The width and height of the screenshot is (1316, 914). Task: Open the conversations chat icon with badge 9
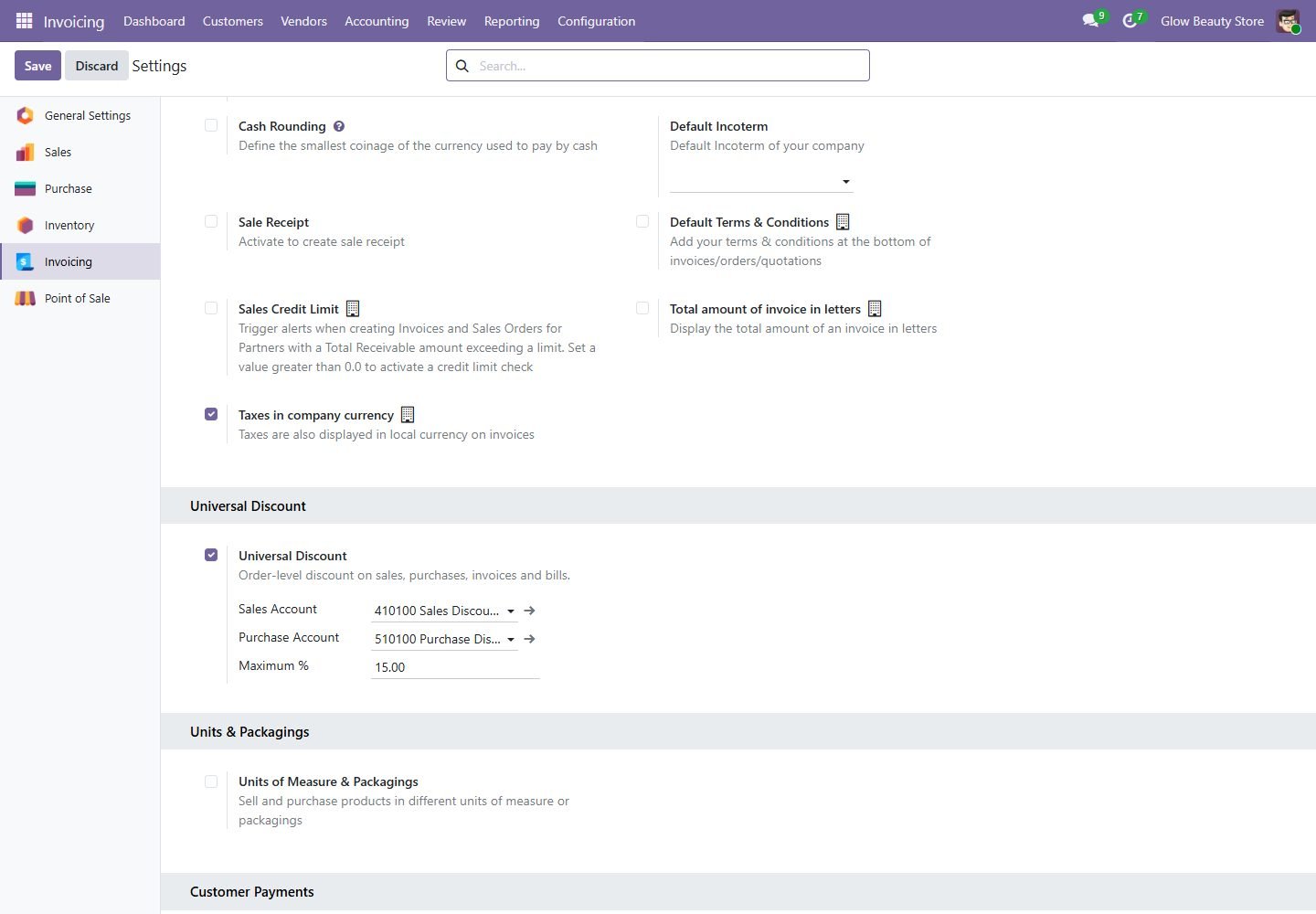click(1091, 20)
